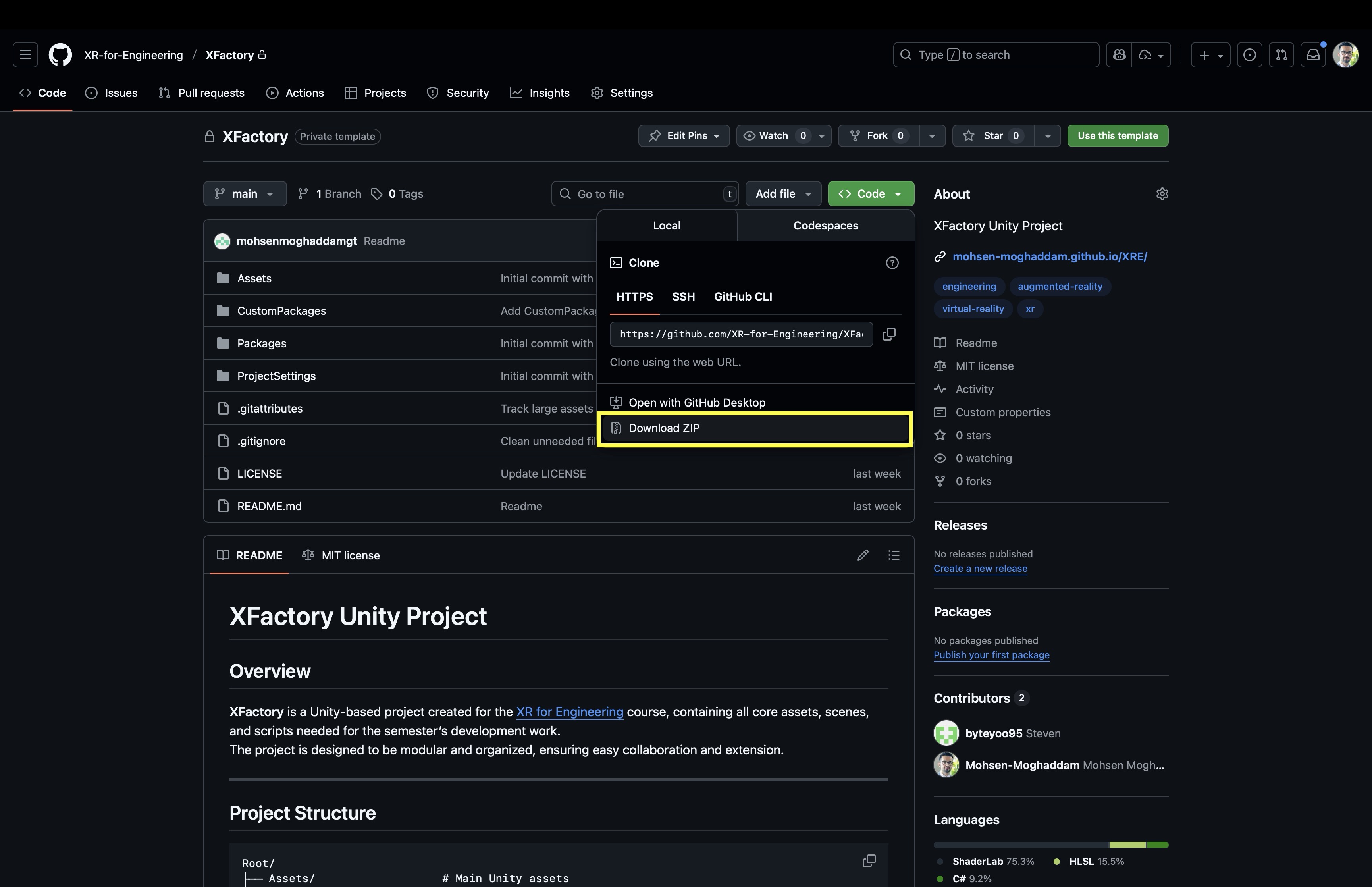
Task: Toggle Watch on this repository
Action: [x=773, y=136]
